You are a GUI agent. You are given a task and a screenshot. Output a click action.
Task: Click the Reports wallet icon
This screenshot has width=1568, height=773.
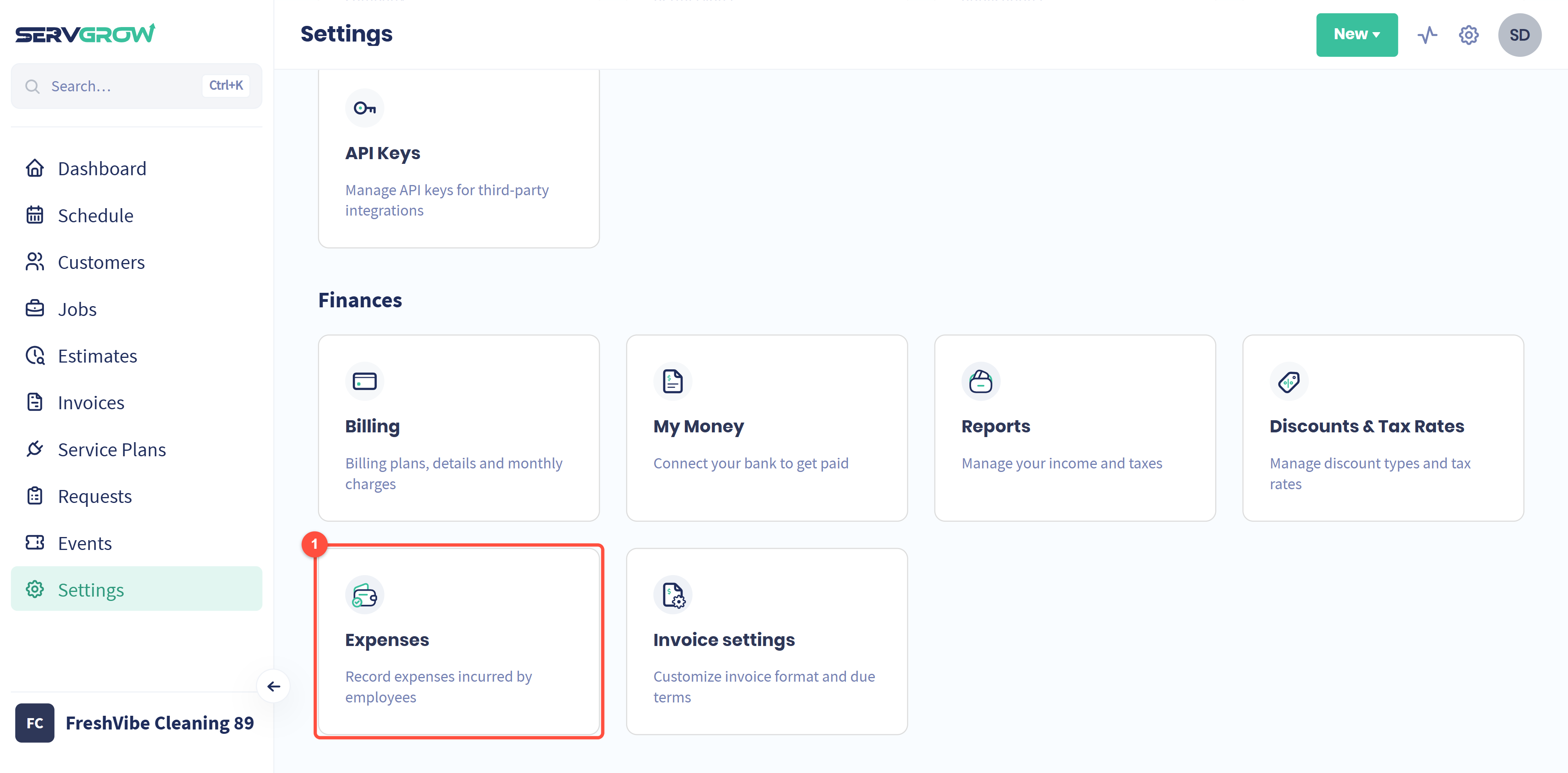coord(981,382)
